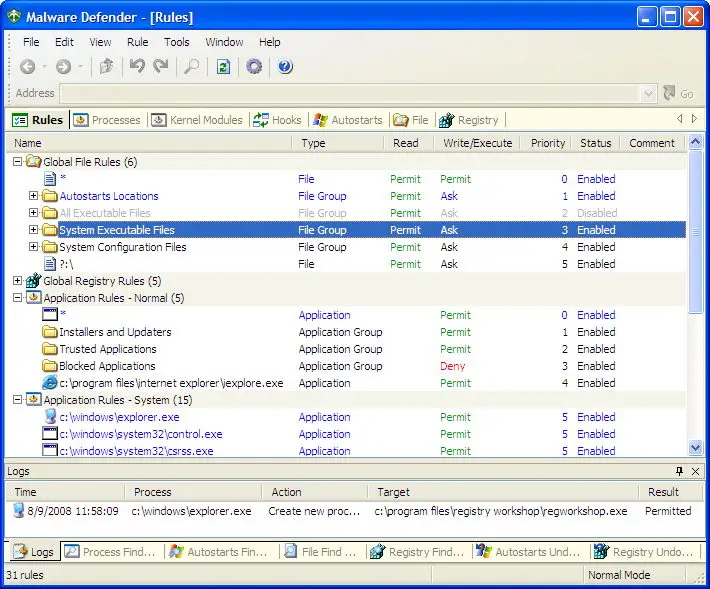Image resolution: width=710 pixels, height=589 pixels.
Task: Click the Refresh toolbar icon
Action: (223, 67)
